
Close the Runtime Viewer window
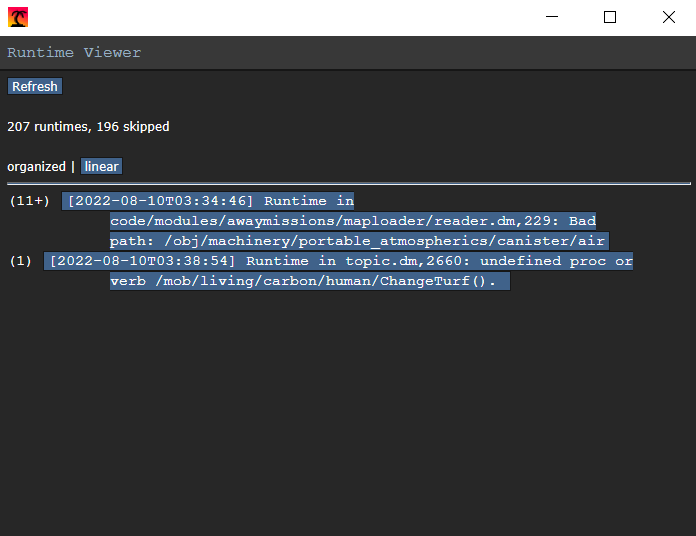click(668, 17)
